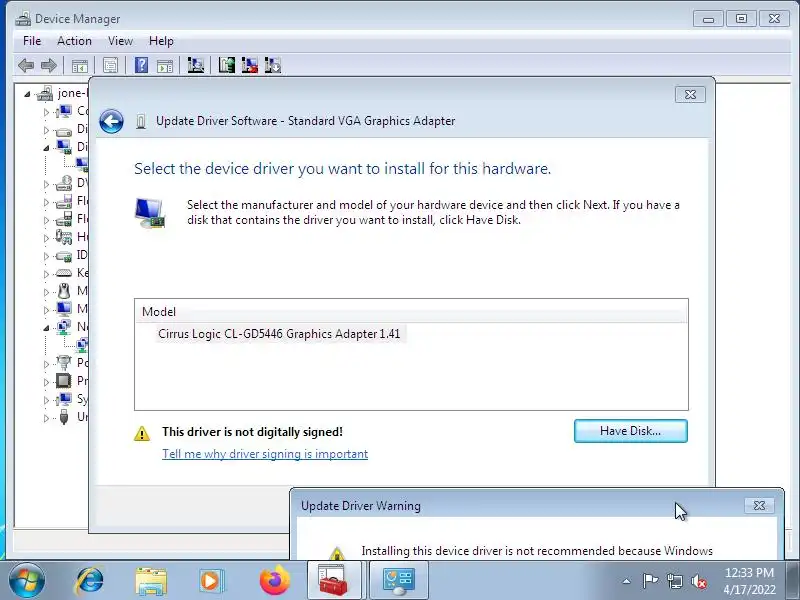Click Scan for hardware changes toolbar icon
Viewport: 800px width, 600px height.
click(195, 65)
